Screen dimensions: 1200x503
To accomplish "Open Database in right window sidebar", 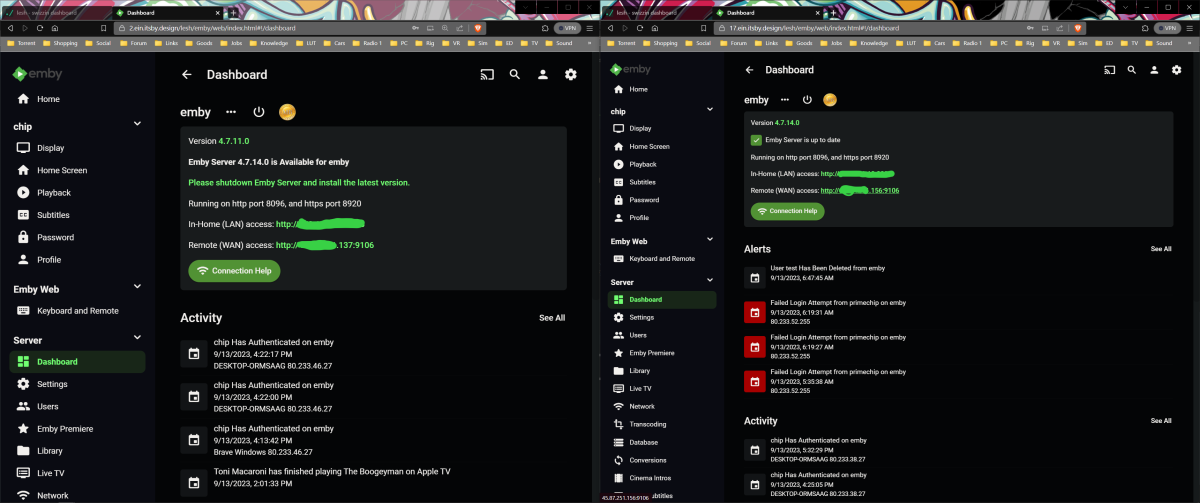I will point(663,442).
